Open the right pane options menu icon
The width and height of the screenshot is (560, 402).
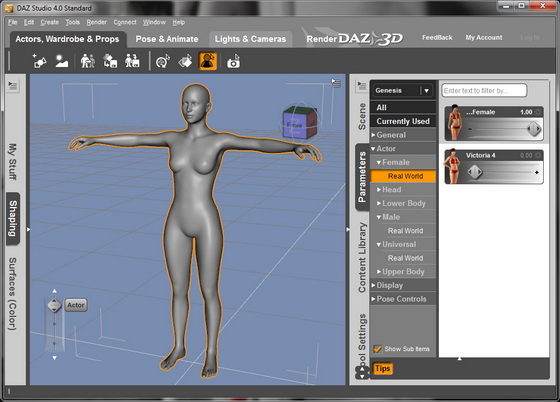[361, 86]
